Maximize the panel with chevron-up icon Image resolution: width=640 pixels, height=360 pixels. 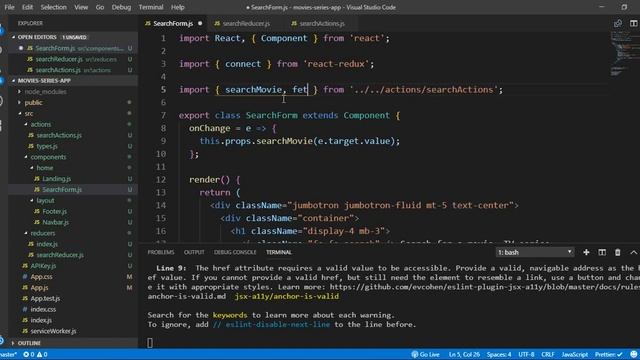(633, 252)
